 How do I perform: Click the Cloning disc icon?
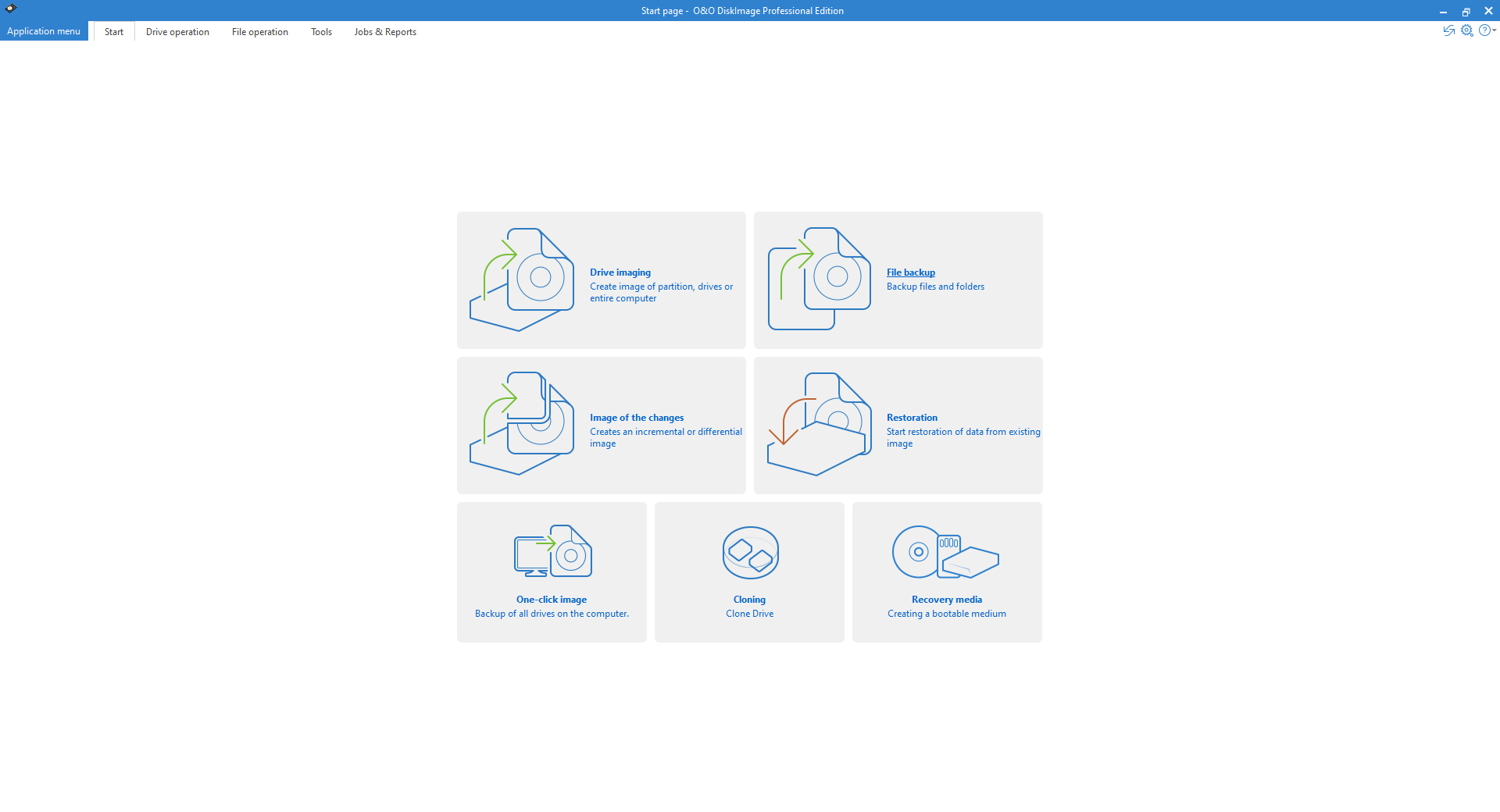click(750, 552)
